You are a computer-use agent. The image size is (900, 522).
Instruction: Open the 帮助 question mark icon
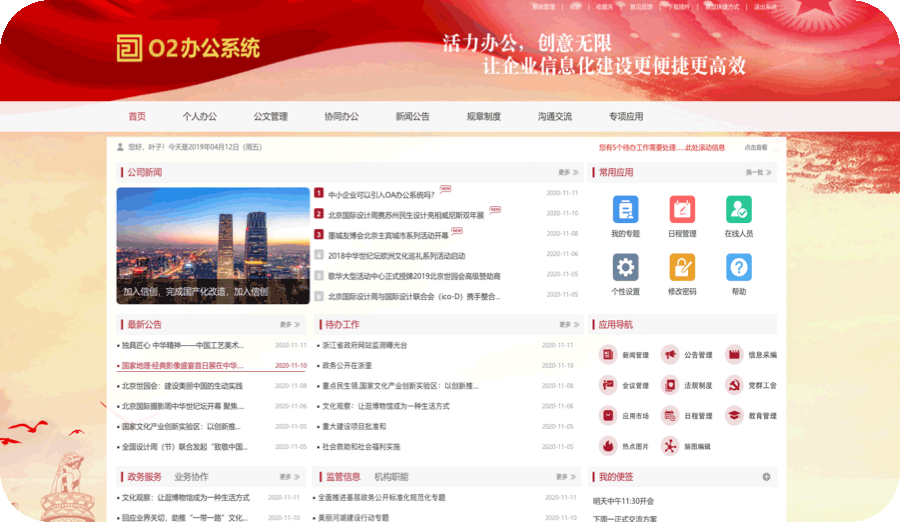coord(739,267)
